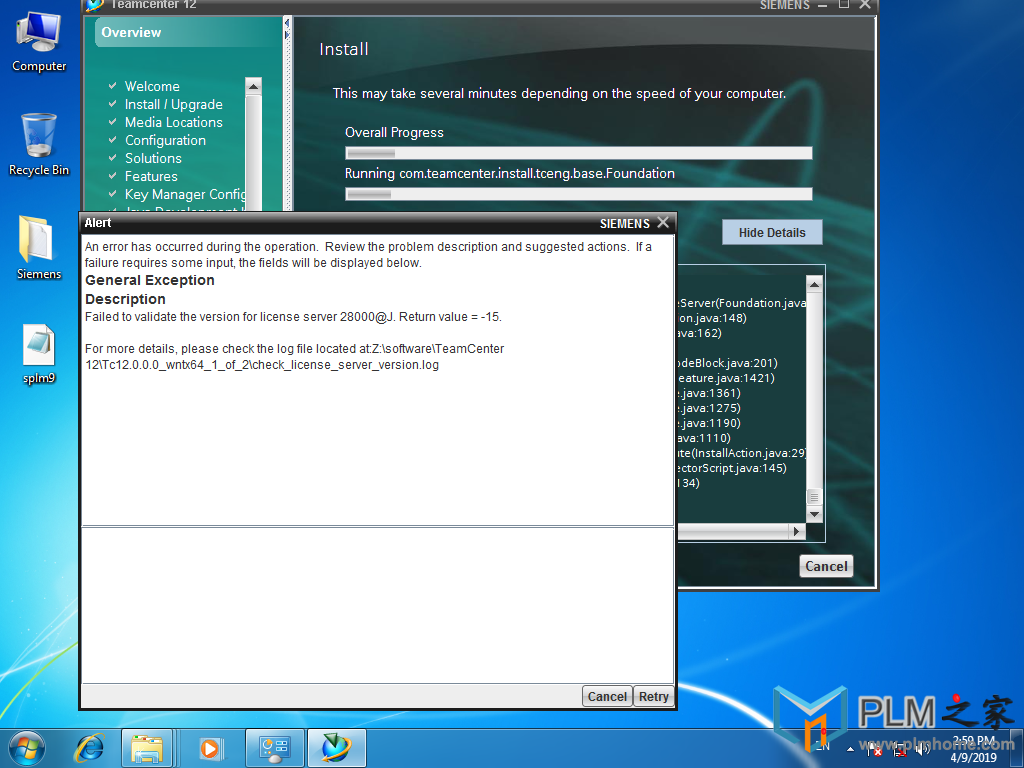Close the Alert dialog with X
This screenshot has width=1024, height=768.
click(663, 223)
